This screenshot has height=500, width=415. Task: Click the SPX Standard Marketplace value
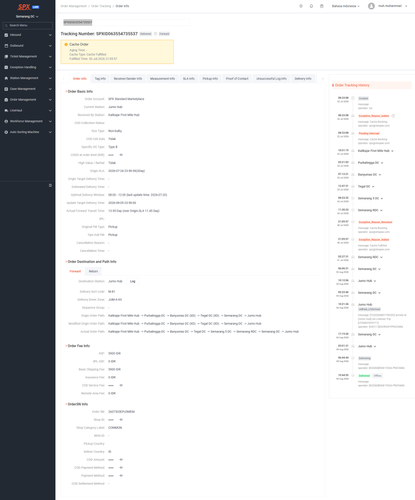point(126,99)
